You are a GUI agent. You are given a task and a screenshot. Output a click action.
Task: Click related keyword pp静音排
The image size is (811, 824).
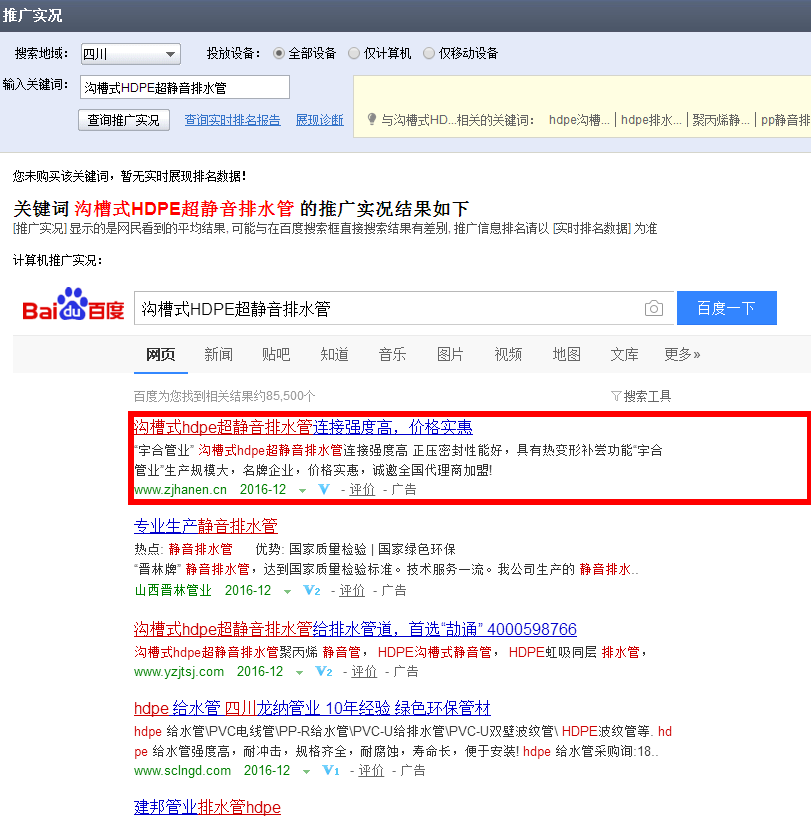[x=786, y=120]
